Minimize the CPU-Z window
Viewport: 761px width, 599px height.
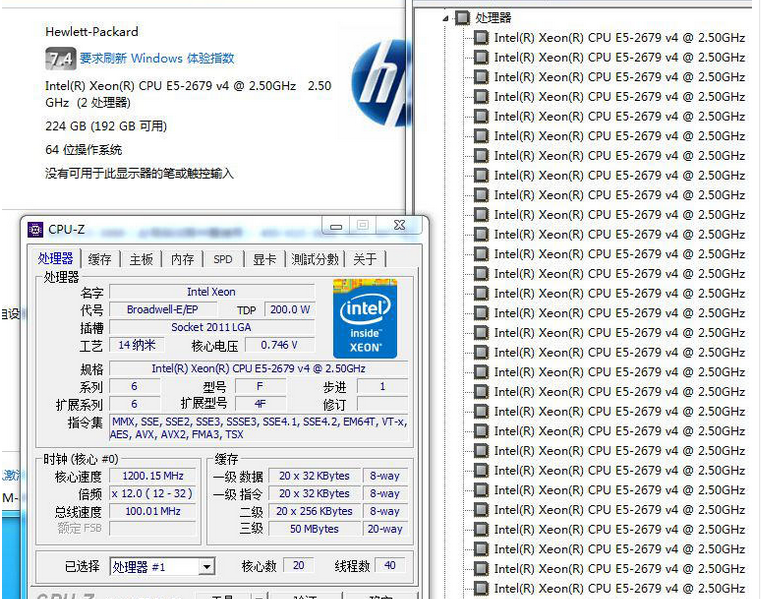point(336,226)
